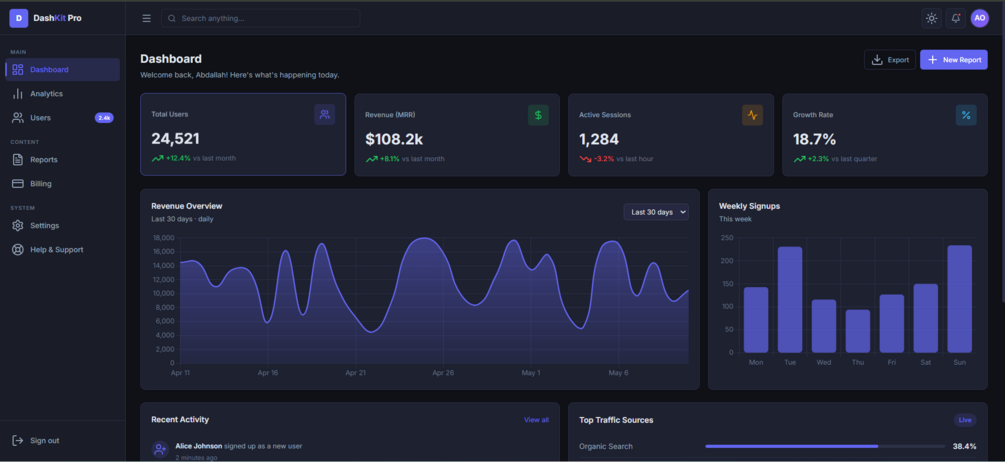Image resolution: width=1005 pixels, height=462 pixels.
Task: Click the Revenue dollar sign icon
Action: point(538,115)
